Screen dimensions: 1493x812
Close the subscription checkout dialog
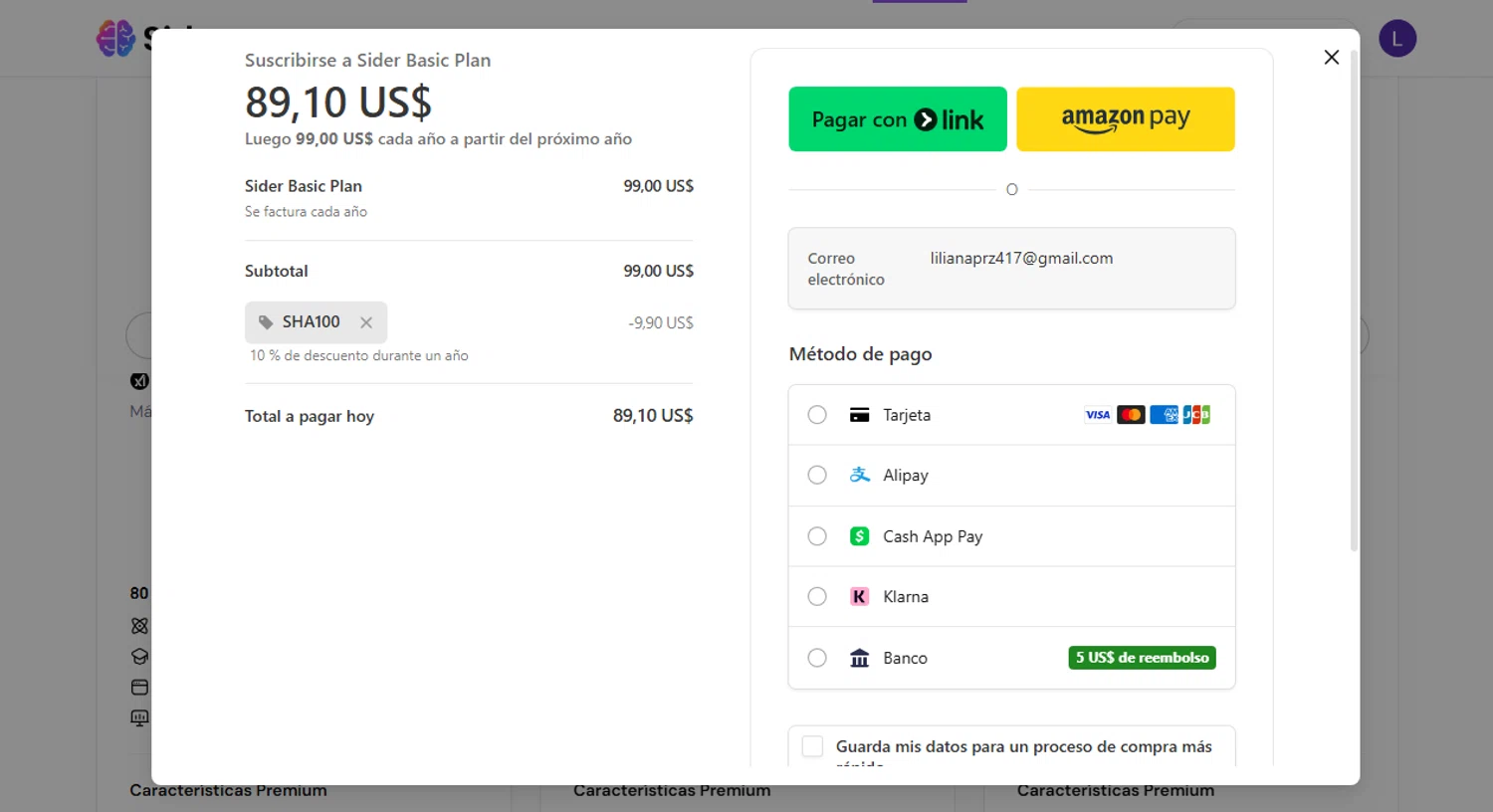coord(1332,58)
